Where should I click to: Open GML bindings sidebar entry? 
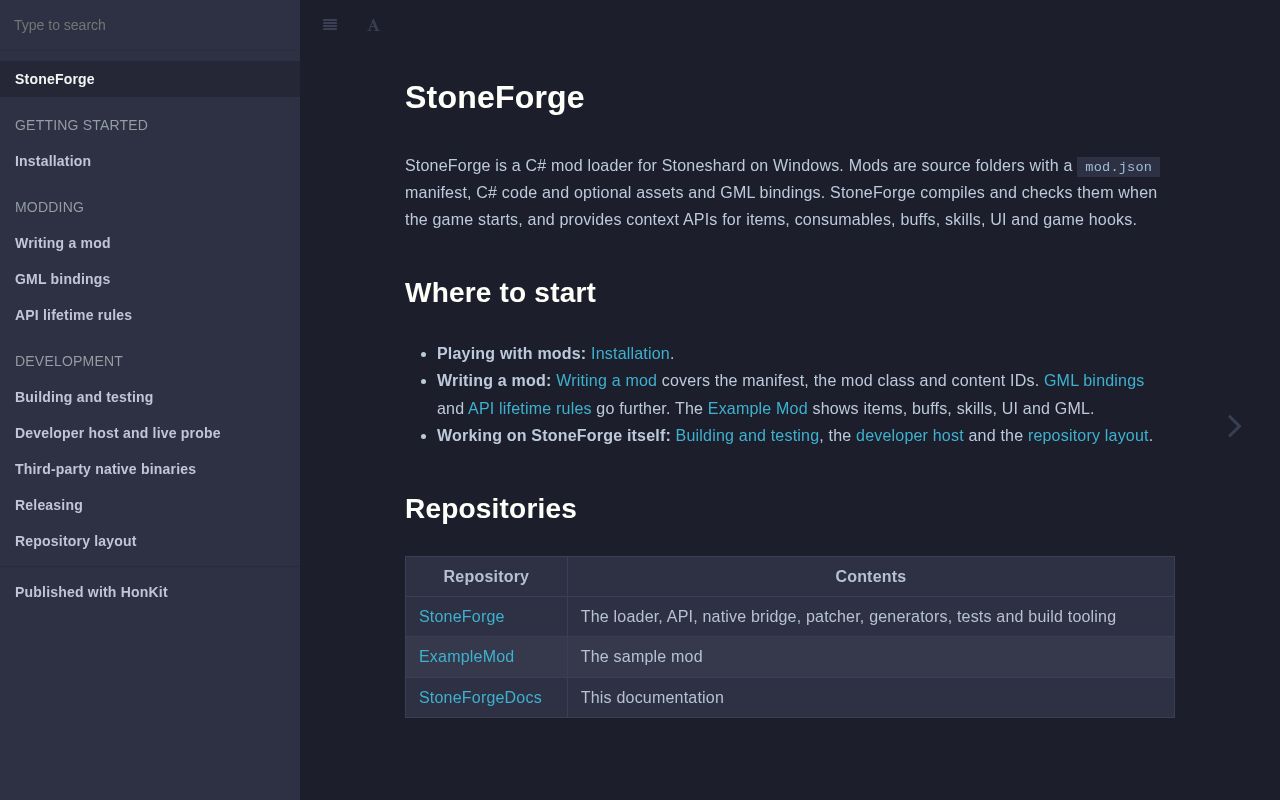coord(150,279)
